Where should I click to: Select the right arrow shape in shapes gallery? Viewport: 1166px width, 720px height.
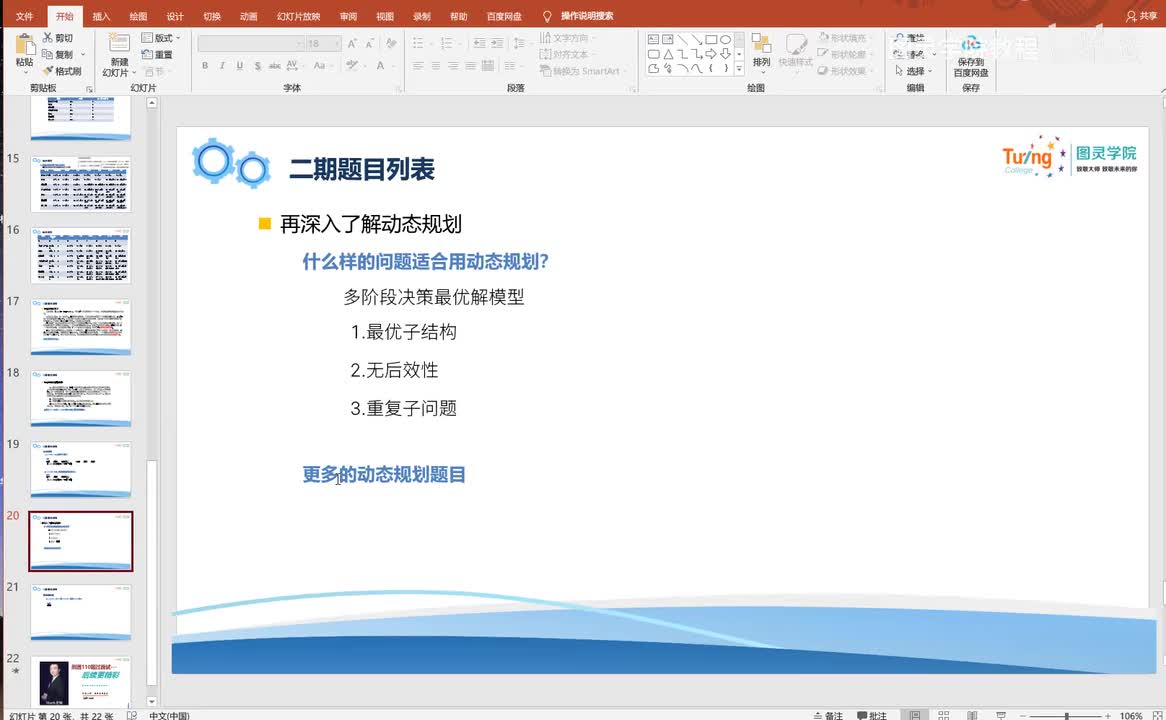(711, 54)
